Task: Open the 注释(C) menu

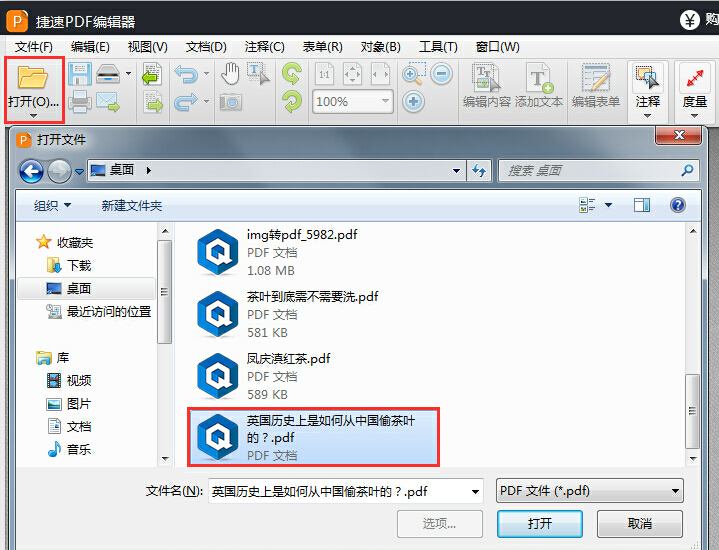Action: [265, 47]
